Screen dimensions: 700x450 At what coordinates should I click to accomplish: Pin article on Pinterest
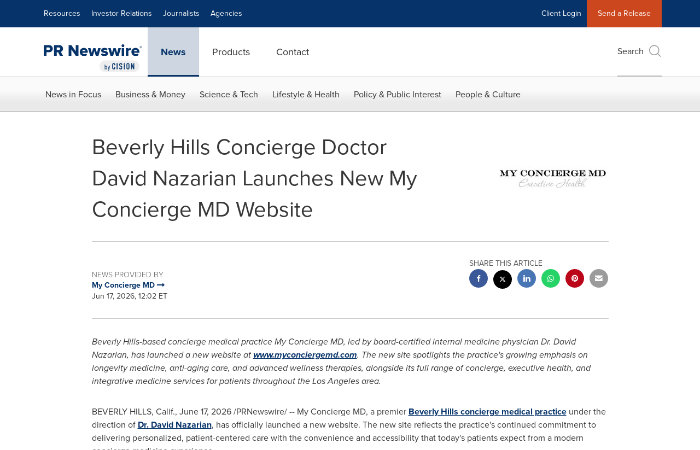(x=575, y=279)
